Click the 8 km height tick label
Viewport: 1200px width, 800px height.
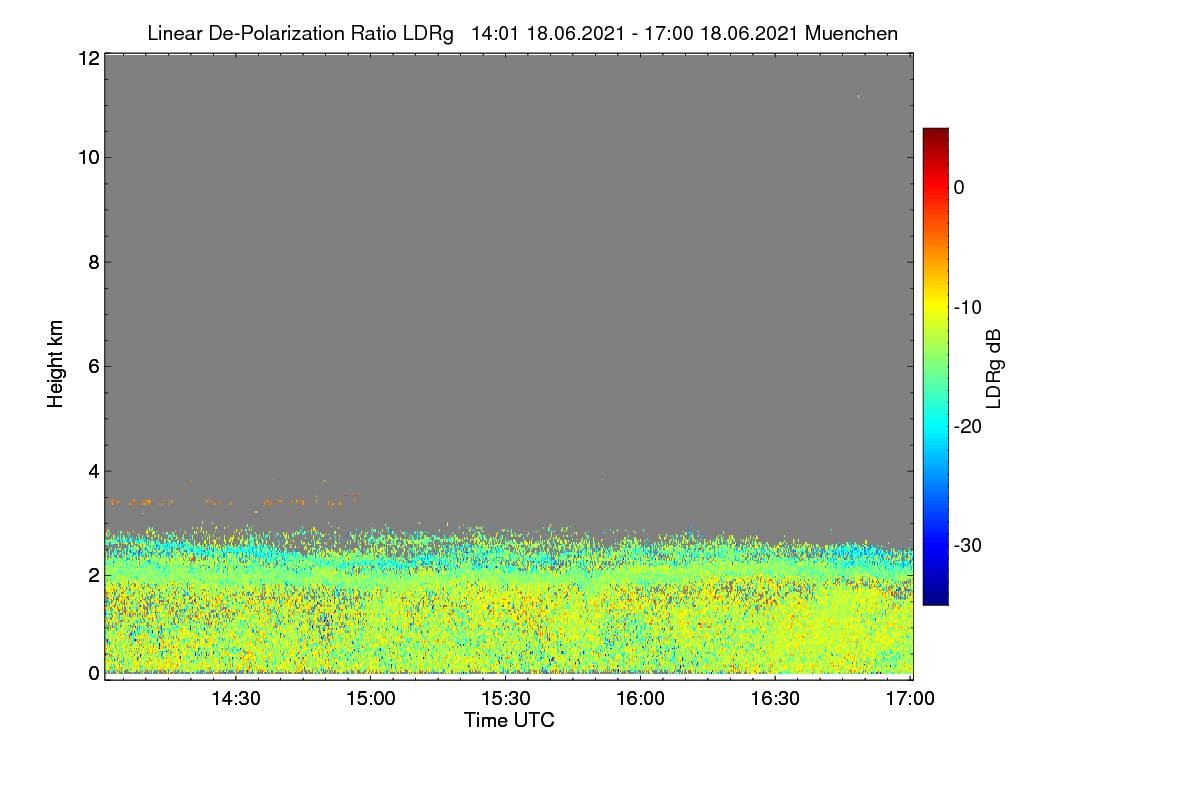point(93,262)
